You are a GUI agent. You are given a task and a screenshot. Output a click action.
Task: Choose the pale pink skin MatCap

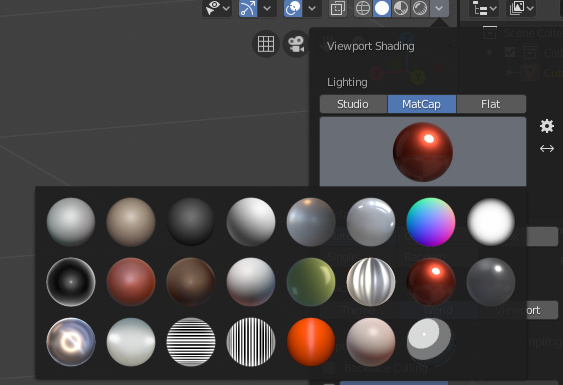[x=371, y=342]
